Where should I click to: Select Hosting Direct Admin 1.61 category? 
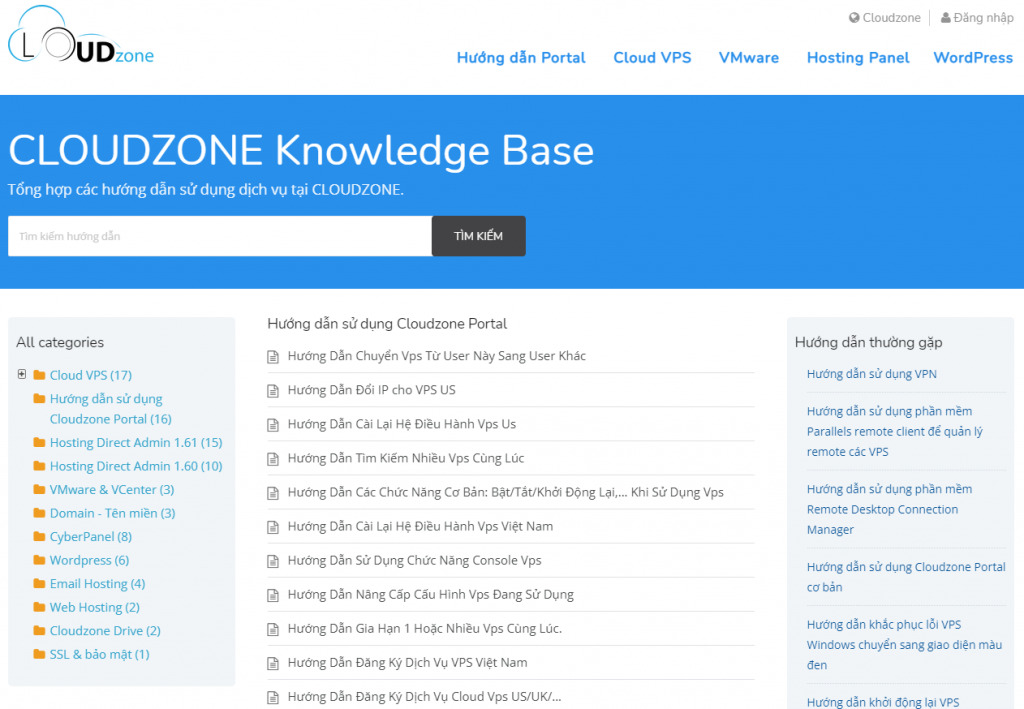pos(135,443)
